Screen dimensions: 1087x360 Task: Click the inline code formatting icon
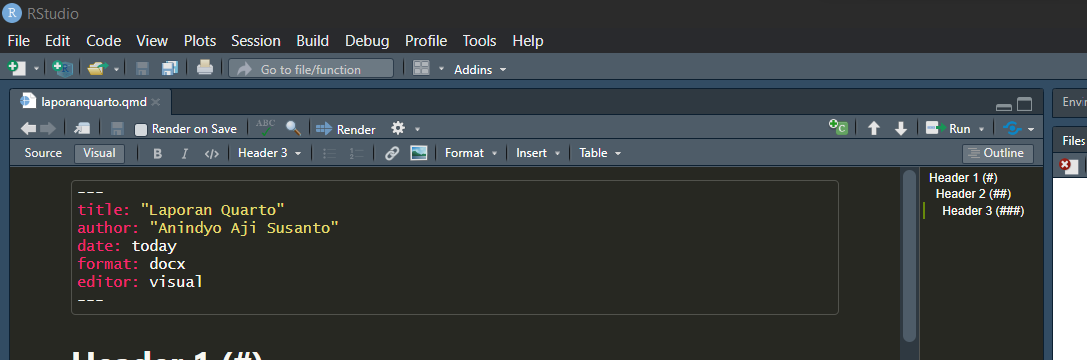(x=211, y=153)
